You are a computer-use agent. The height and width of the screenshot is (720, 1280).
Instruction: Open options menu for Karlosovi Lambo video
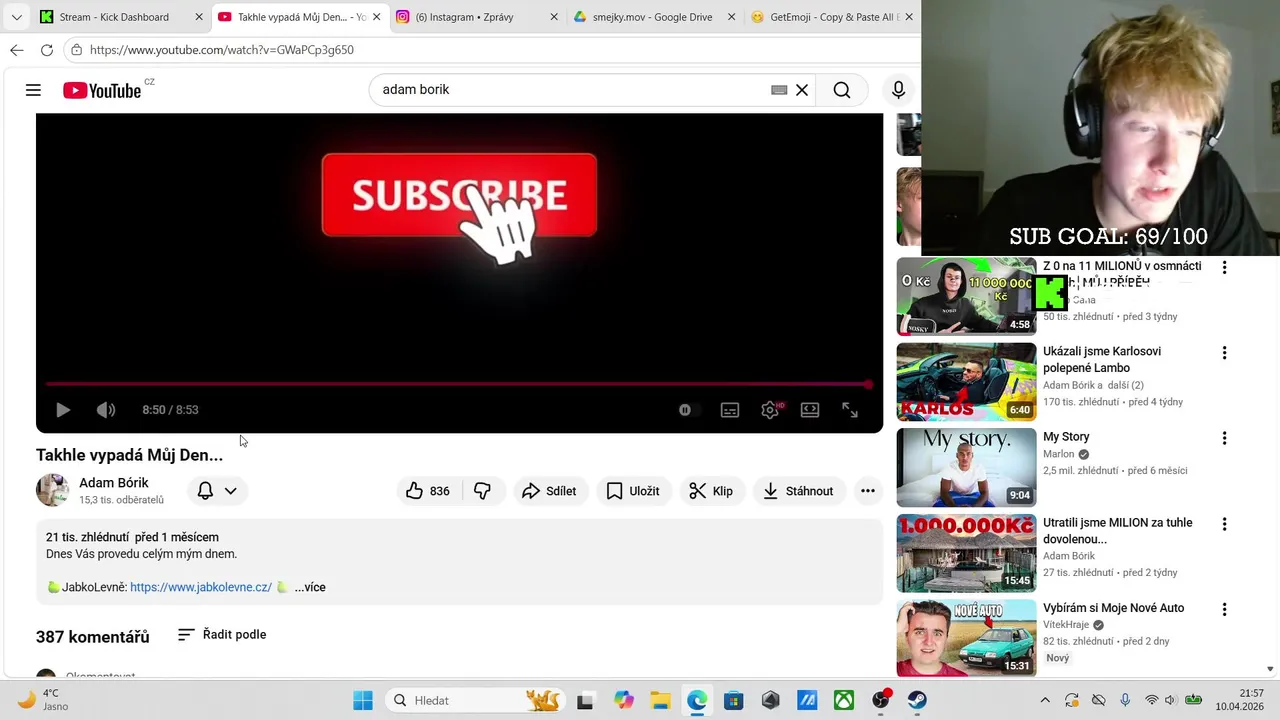1224,353
